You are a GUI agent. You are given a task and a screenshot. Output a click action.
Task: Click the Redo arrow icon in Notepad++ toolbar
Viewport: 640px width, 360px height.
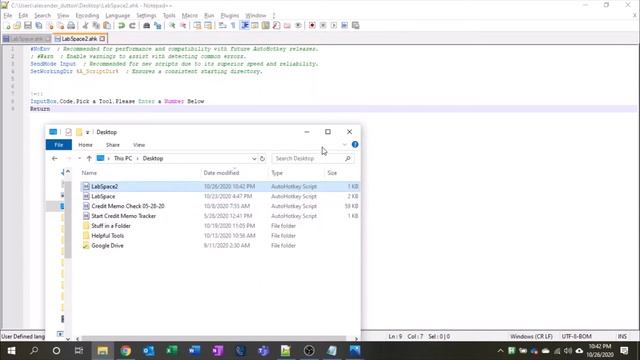pos(132,26)
